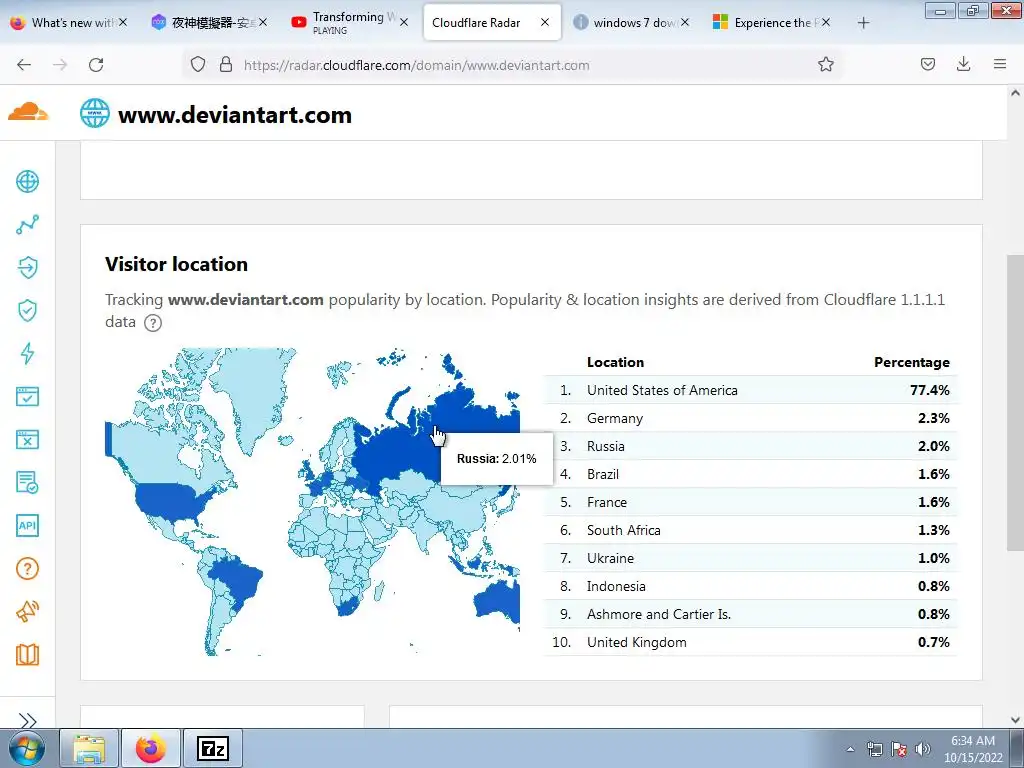The height and width of the screenshot is (768, 1024).
Task: Switch to the "What's new with" tab
Action: (x=69, y=22)
